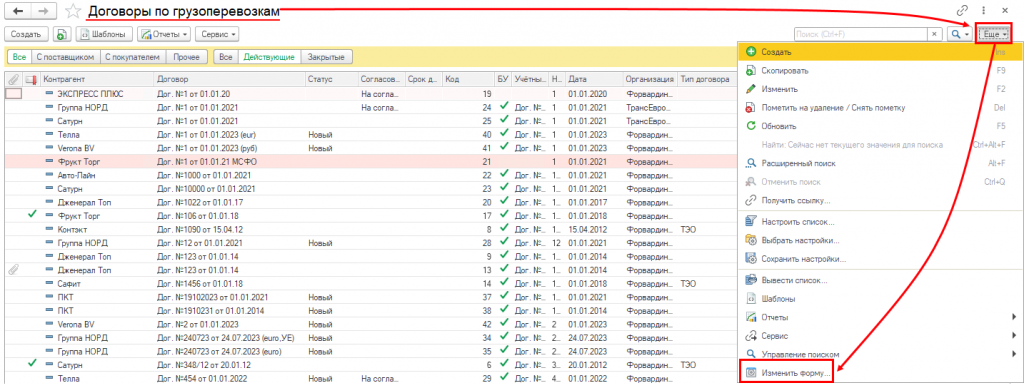The image size is (1024, 388).
Task: Click the row icon next to ЭКСПРЕСС ПЛЮС
Action: coord(50,94)
